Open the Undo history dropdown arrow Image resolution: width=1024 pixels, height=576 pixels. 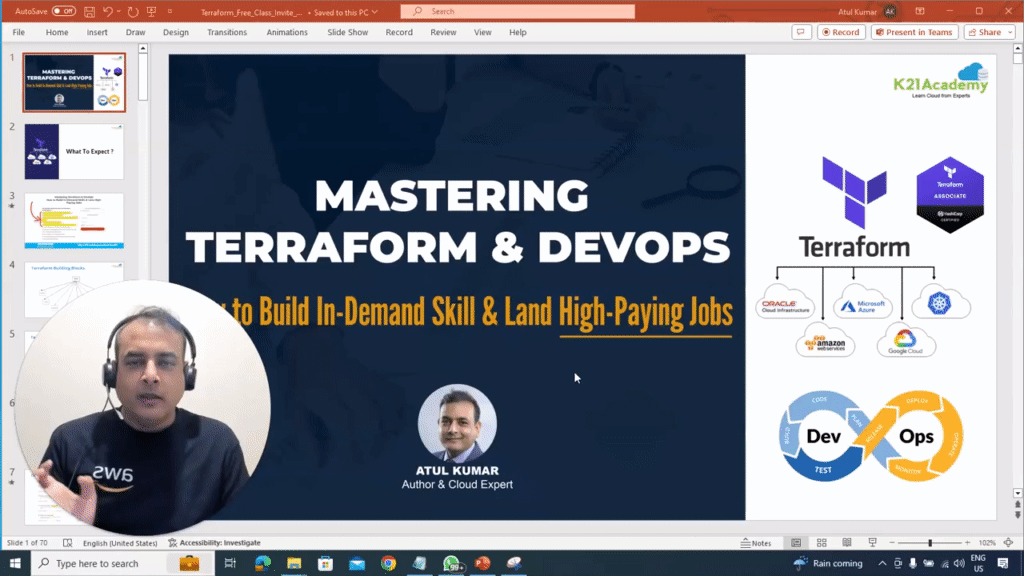pos(118,11)
